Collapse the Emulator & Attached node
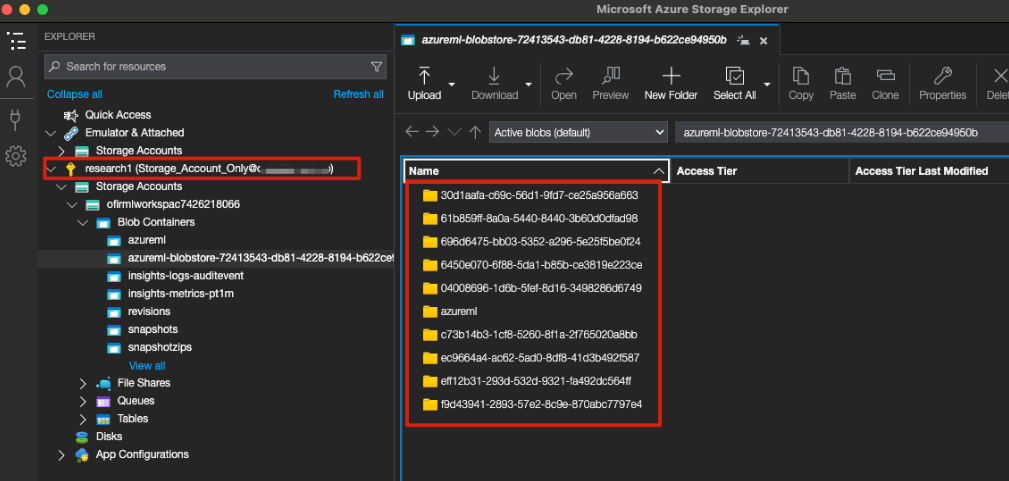Screen dimensions: 1009x481 pyautogui.click(x=51, y=133)
